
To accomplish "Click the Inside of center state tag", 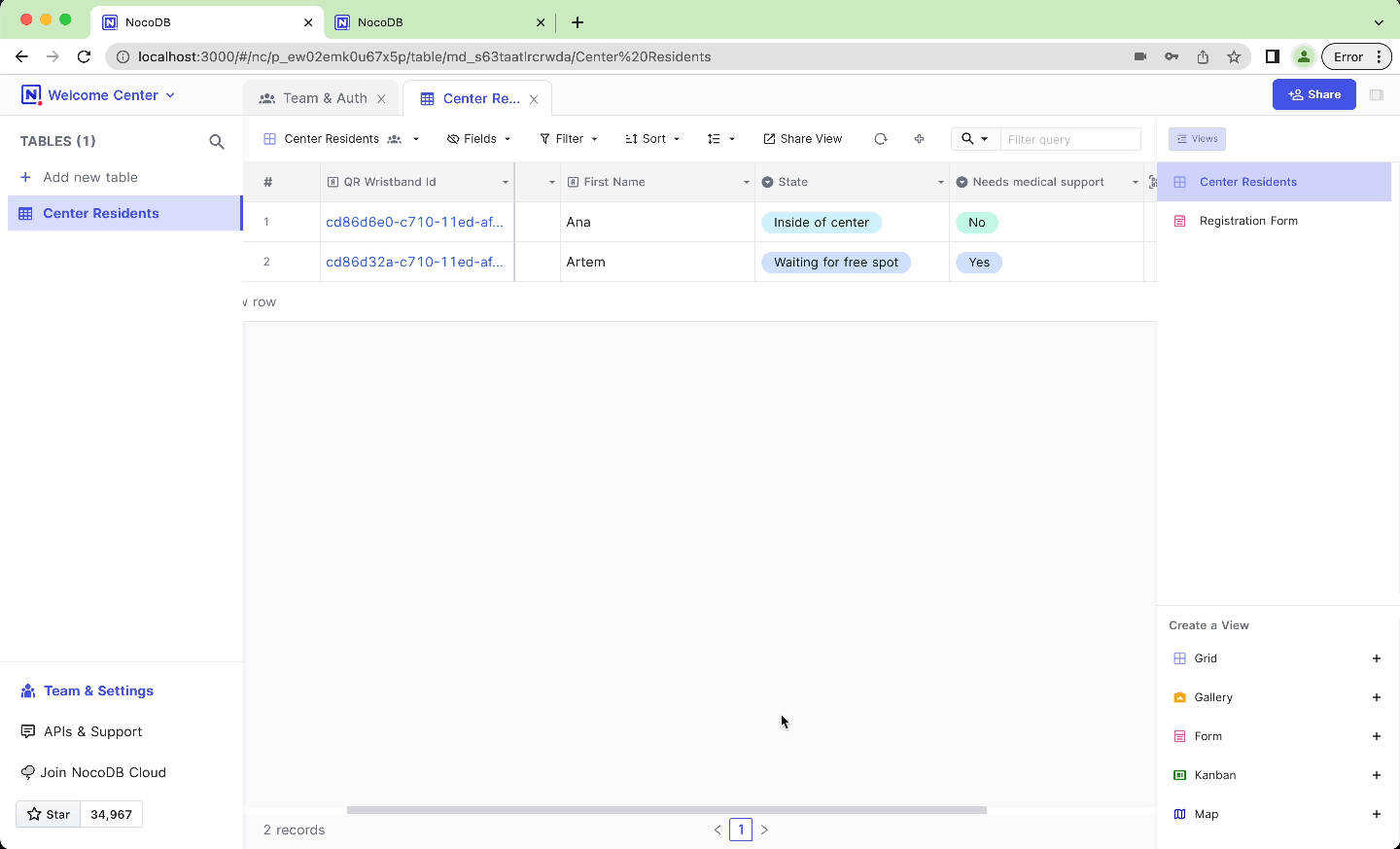I will 822,223.
